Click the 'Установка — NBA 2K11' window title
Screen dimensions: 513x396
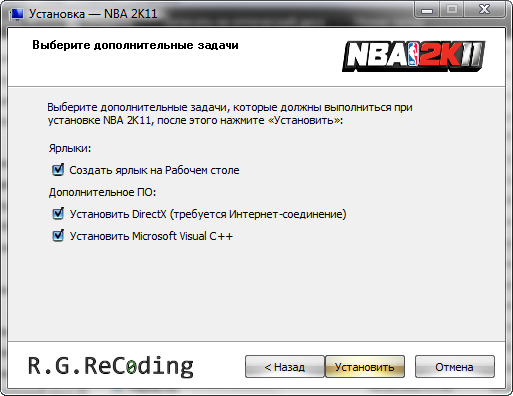tap(93, 14)
